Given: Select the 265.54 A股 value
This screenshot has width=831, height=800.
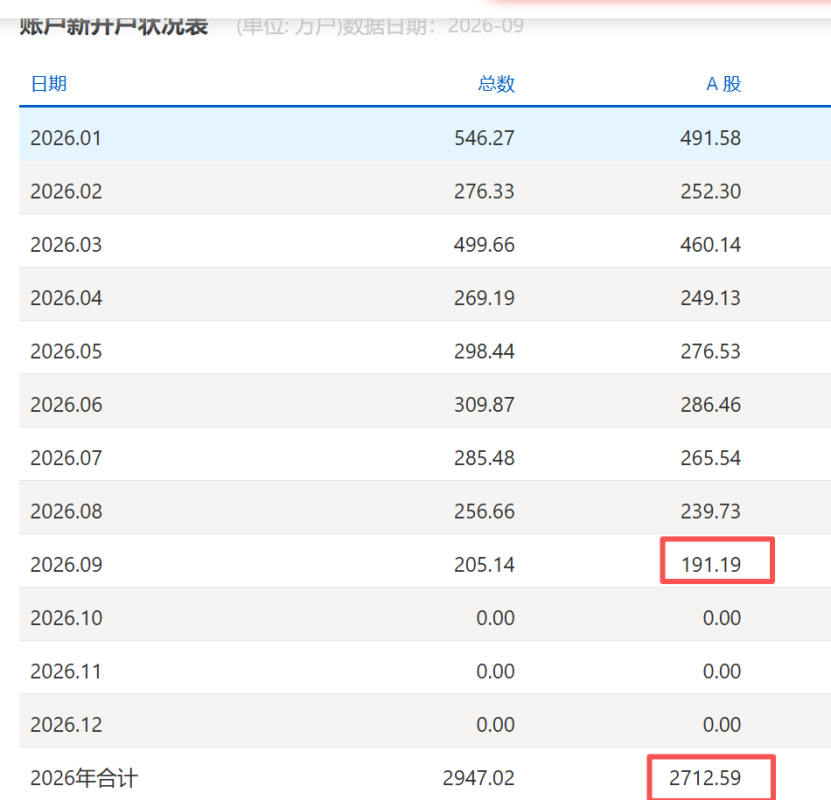Looking at the screenshot, I should pyautogui.click(x=711, y=458).
